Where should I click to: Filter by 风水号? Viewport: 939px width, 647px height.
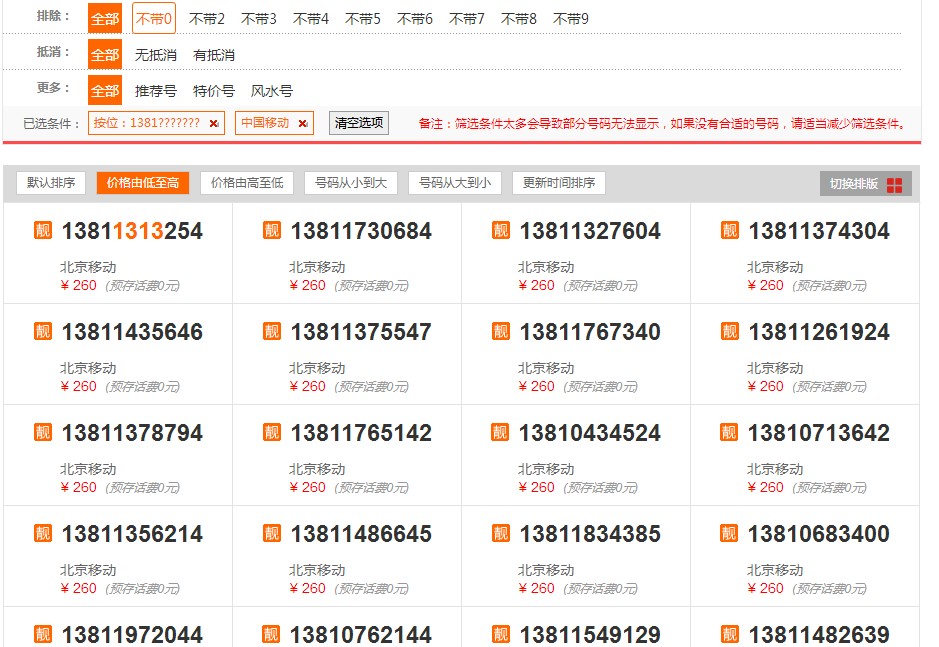click(272, 91)
